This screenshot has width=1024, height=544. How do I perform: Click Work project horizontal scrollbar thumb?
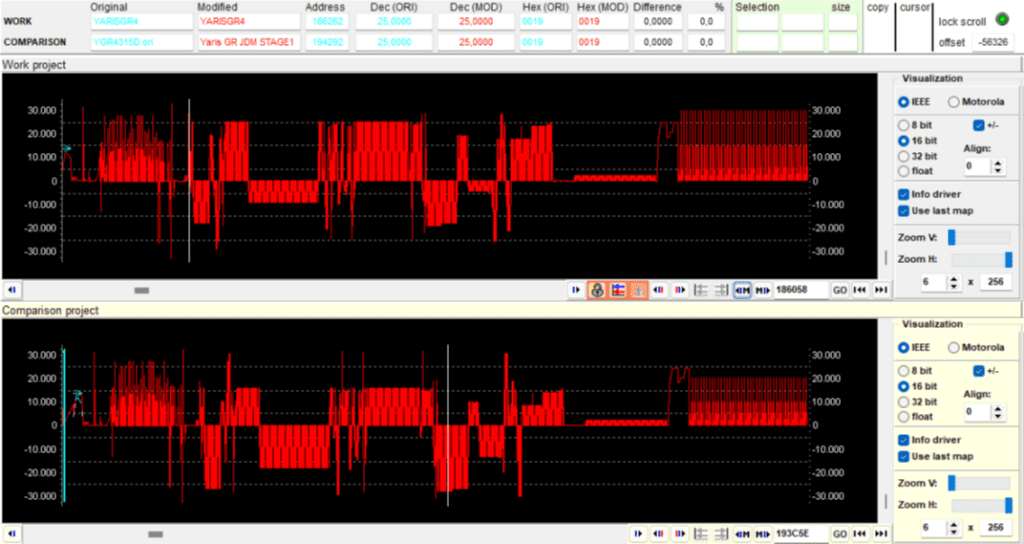(x=142, y=290)
